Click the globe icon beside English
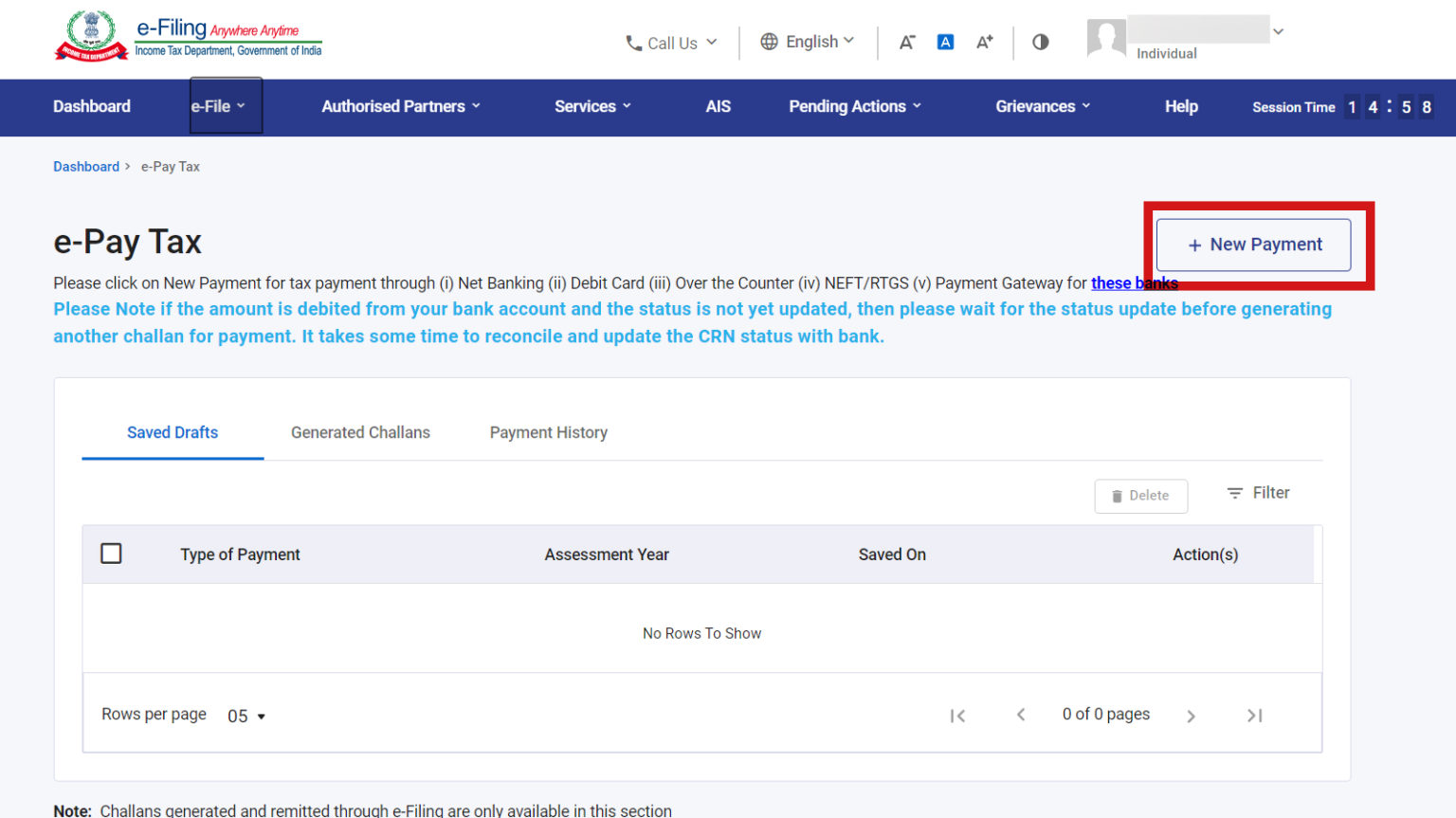The height and width of the screenshot is (818, 1456). coord(768,42)
